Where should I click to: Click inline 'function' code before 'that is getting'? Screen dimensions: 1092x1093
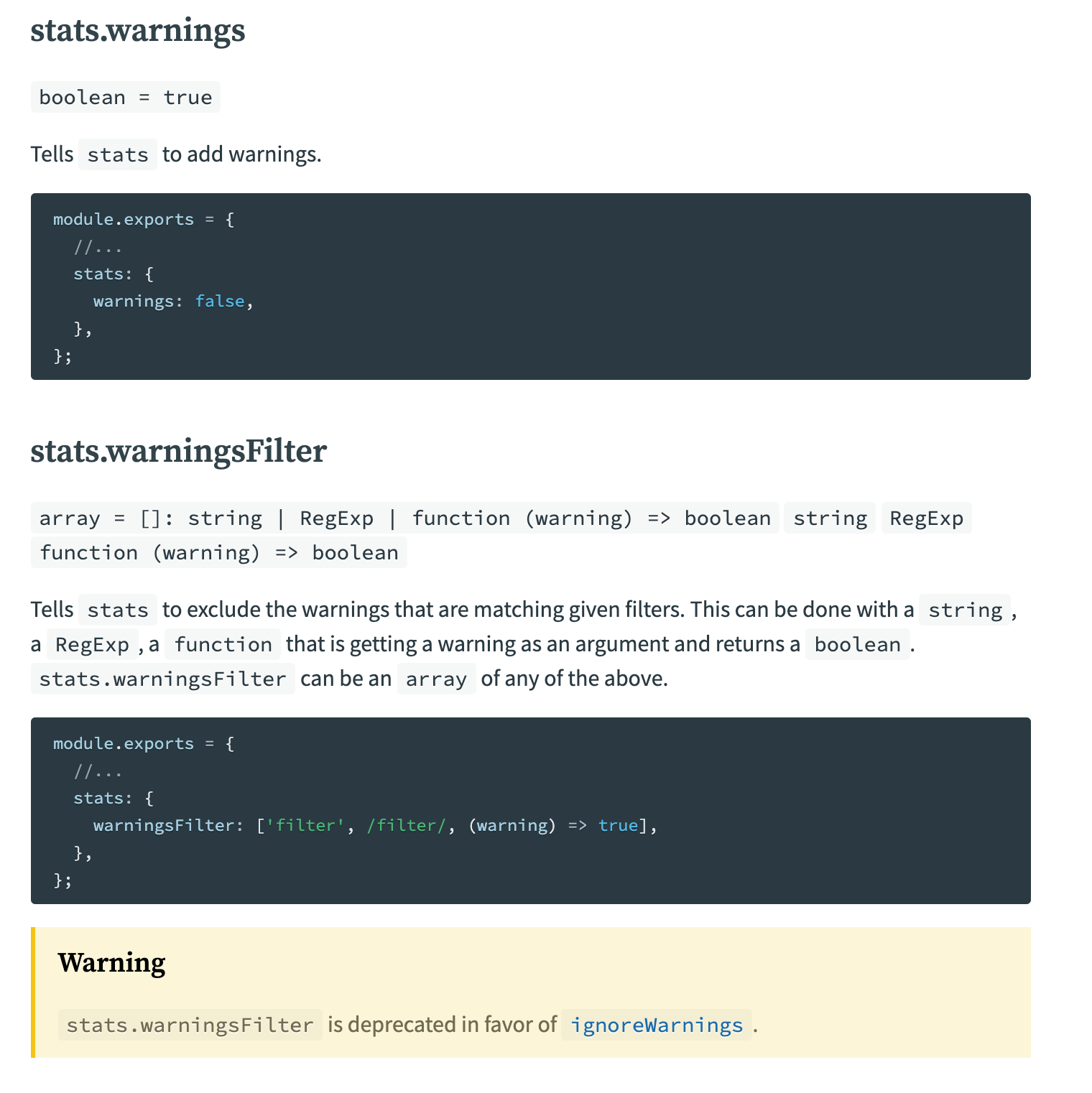pos(223,645)
